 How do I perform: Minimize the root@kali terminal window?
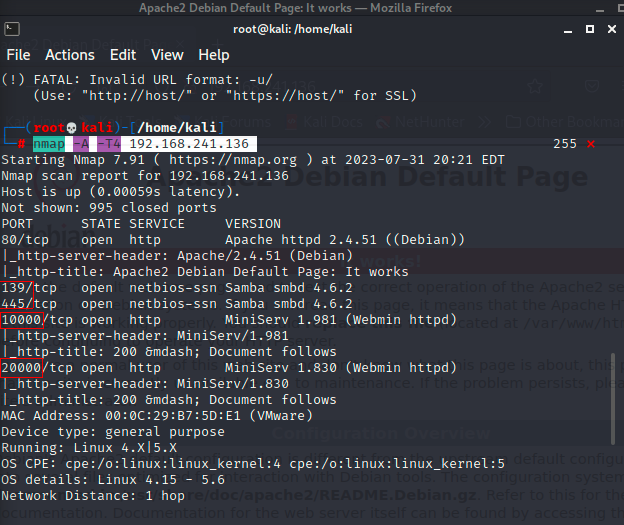(x=568, y=30)
